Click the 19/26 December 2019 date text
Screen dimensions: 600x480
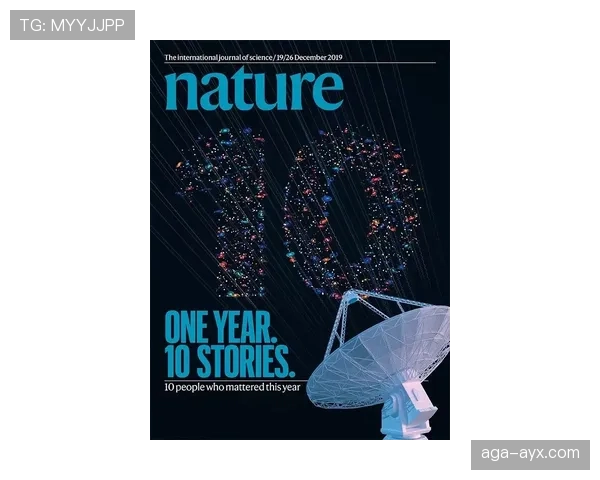coord(309,57)
